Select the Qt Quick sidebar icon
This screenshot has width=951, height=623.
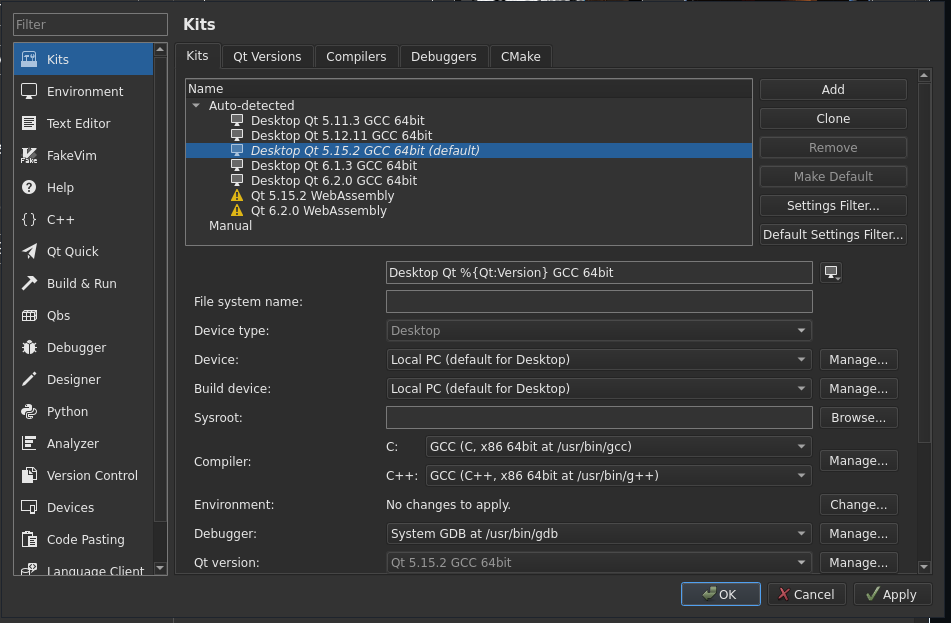[30, 251]
